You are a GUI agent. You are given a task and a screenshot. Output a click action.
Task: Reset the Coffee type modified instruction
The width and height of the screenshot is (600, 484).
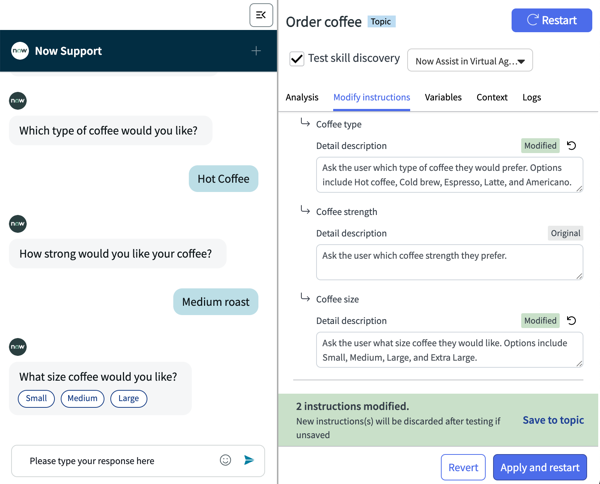[x=571, y=146]
